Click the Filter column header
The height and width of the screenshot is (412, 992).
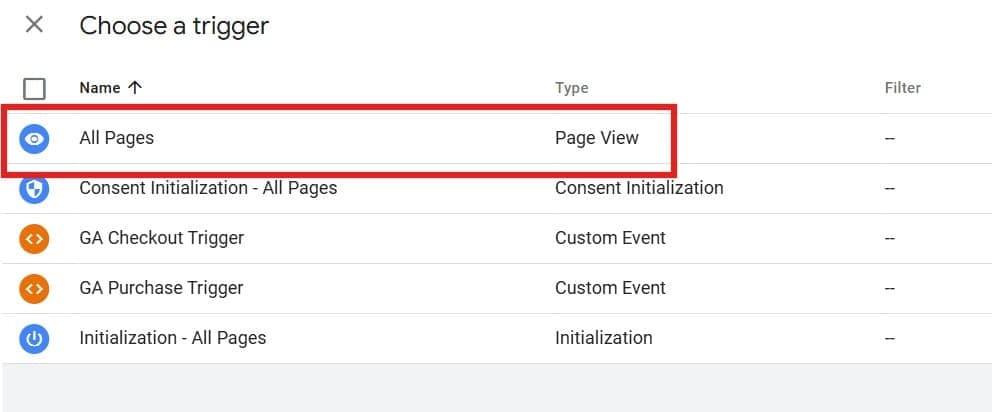902,88
